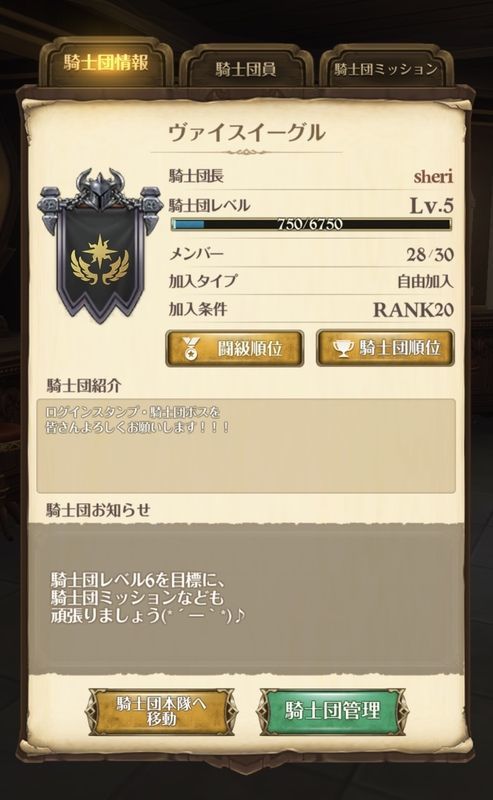
Task: Click the 騎士団紹介 introduction text box
Action: (x=246, y=446)
